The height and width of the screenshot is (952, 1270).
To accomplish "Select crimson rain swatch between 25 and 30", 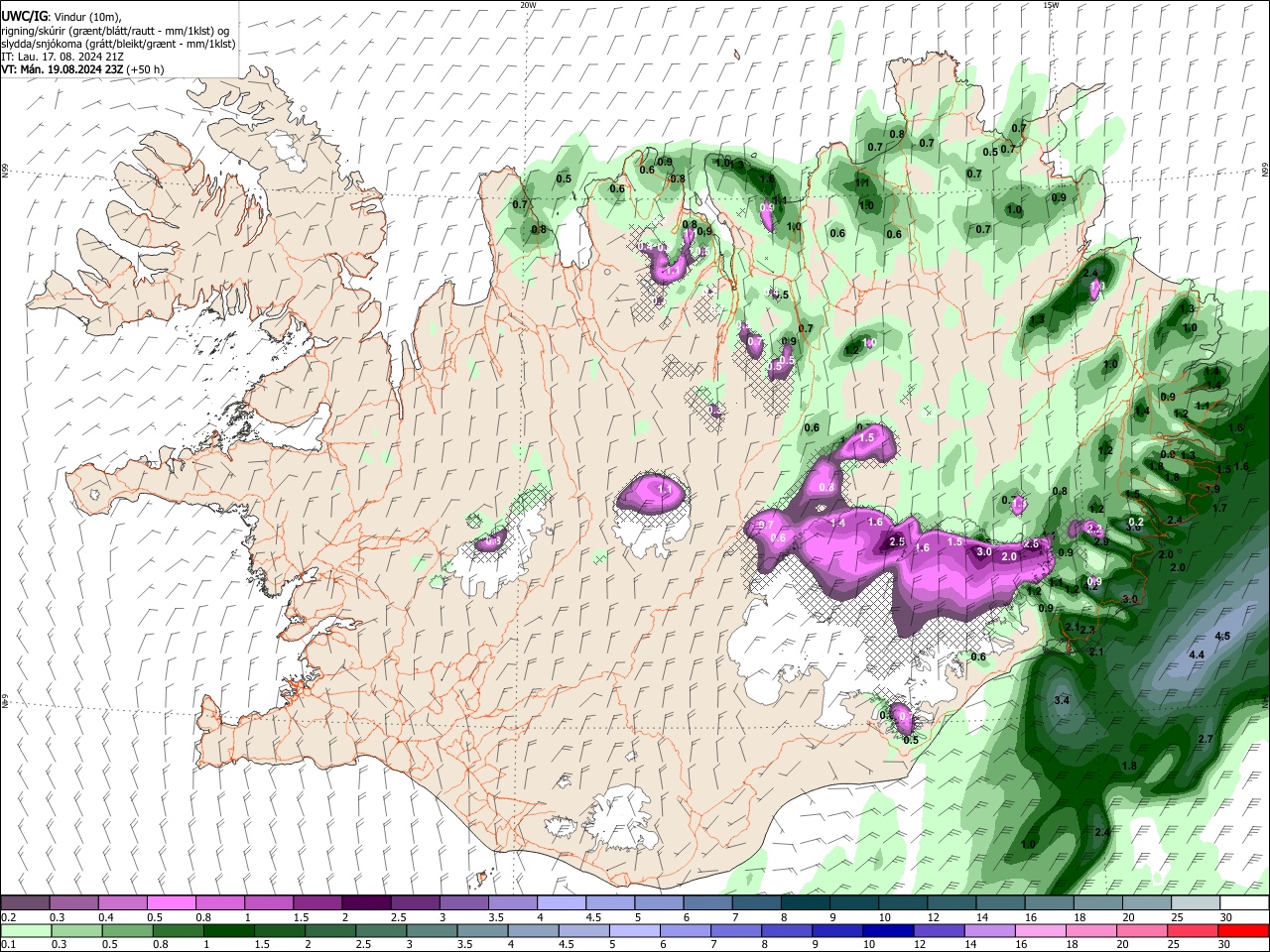I will click(x=1194, y=931).
